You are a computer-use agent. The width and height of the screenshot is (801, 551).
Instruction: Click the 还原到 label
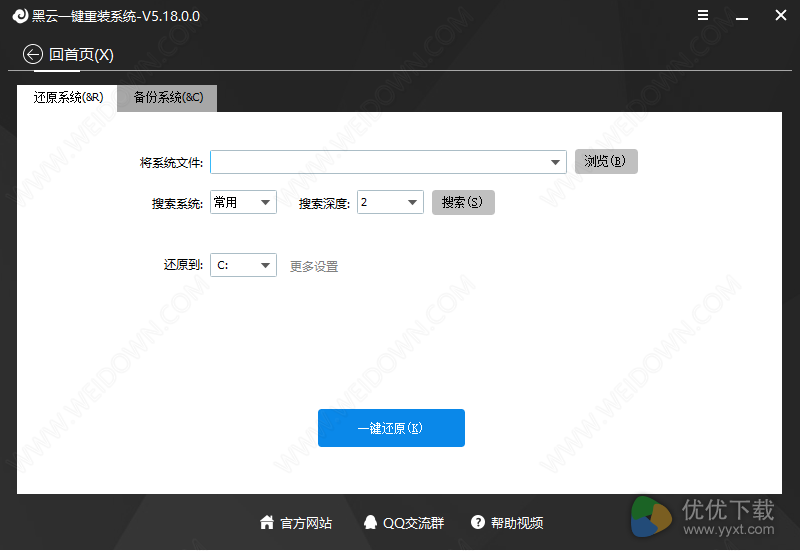pos(183,265)
